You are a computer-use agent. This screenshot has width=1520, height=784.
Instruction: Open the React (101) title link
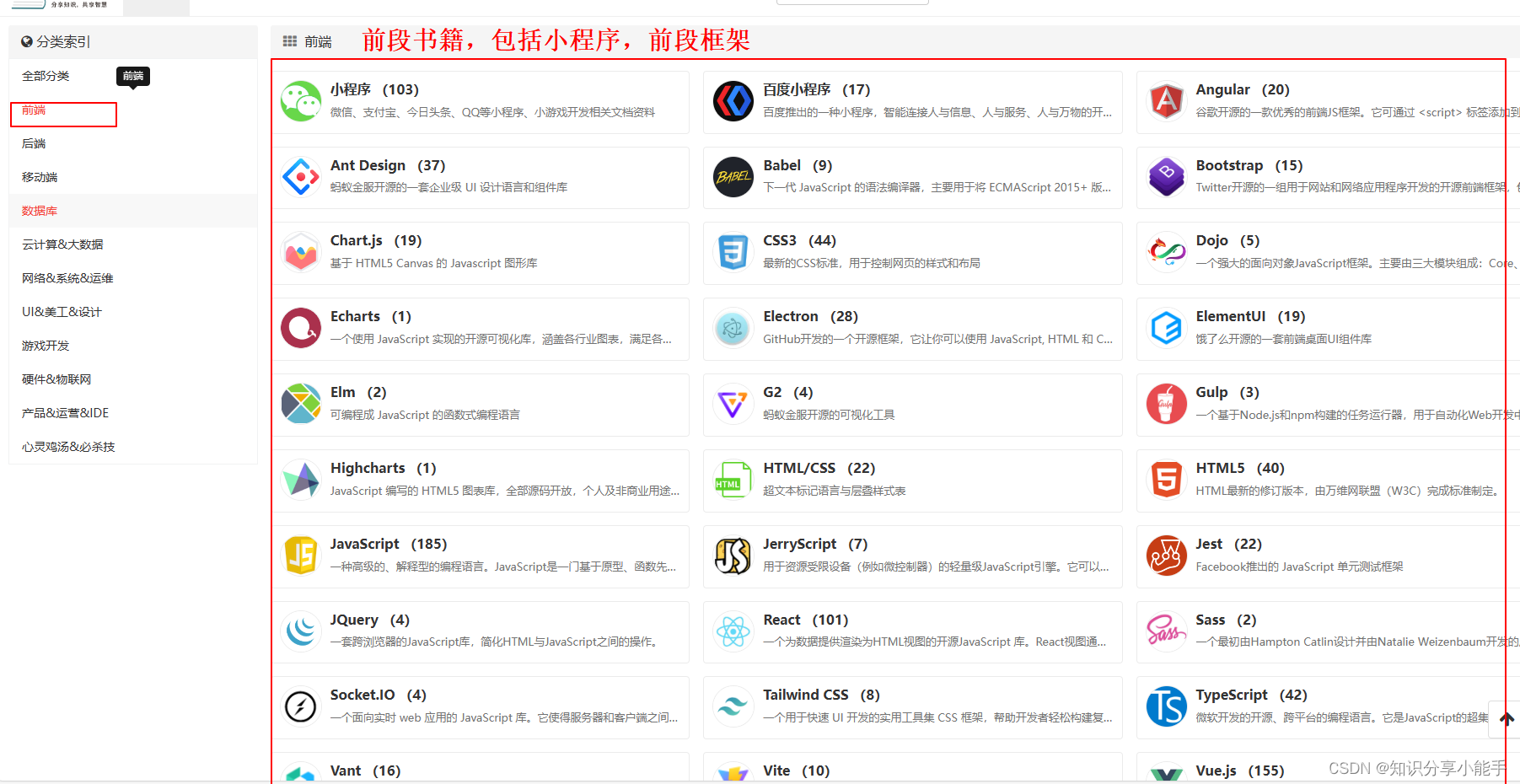805,620
